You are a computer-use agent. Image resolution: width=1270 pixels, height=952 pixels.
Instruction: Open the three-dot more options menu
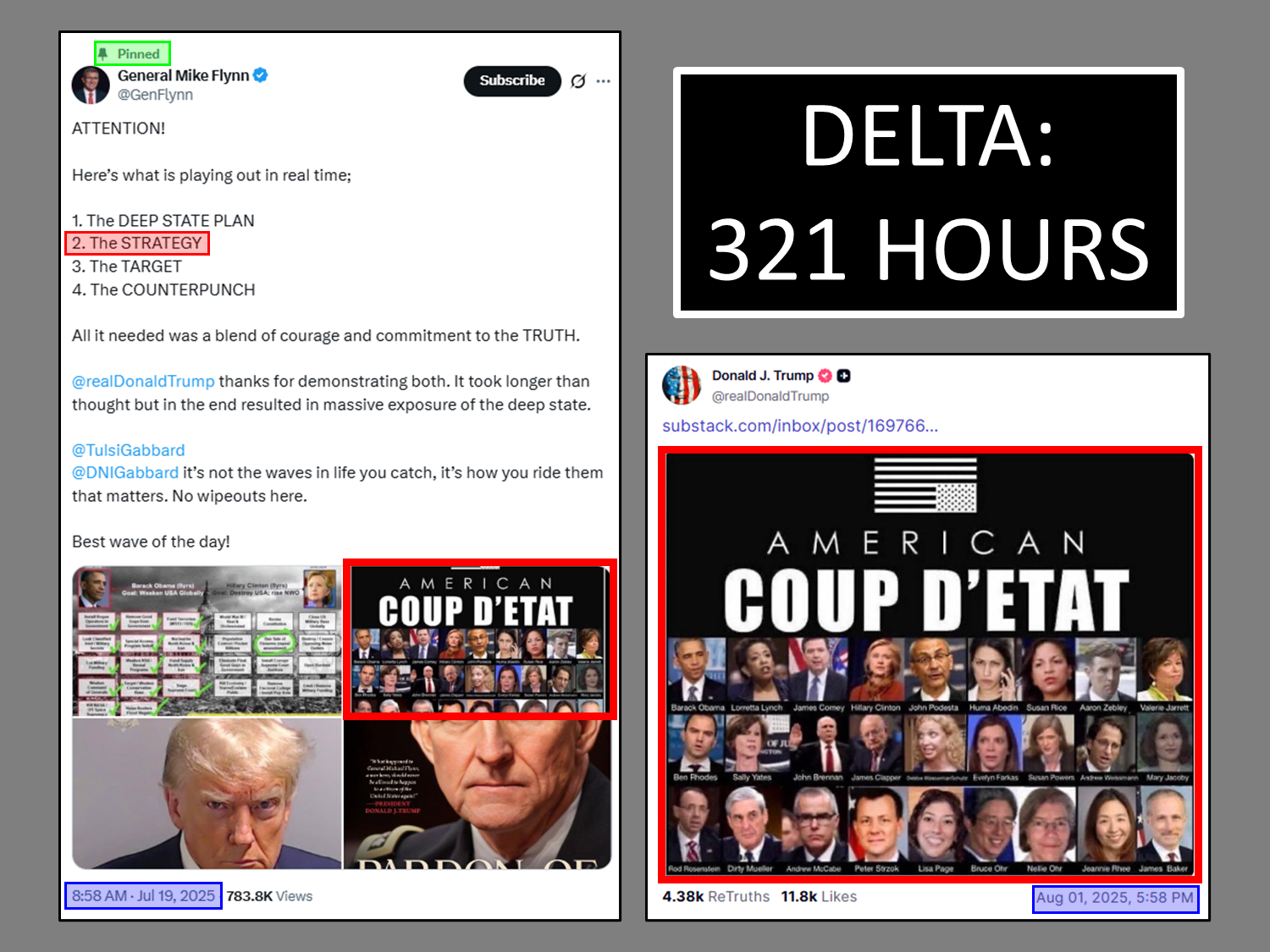coord(603,81)
